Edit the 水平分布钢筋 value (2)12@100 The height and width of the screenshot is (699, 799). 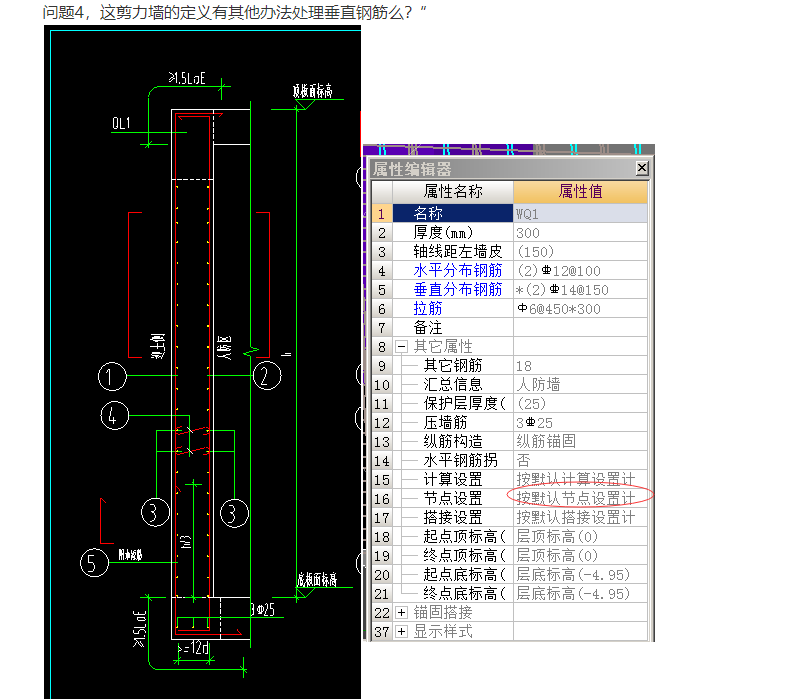580,271
